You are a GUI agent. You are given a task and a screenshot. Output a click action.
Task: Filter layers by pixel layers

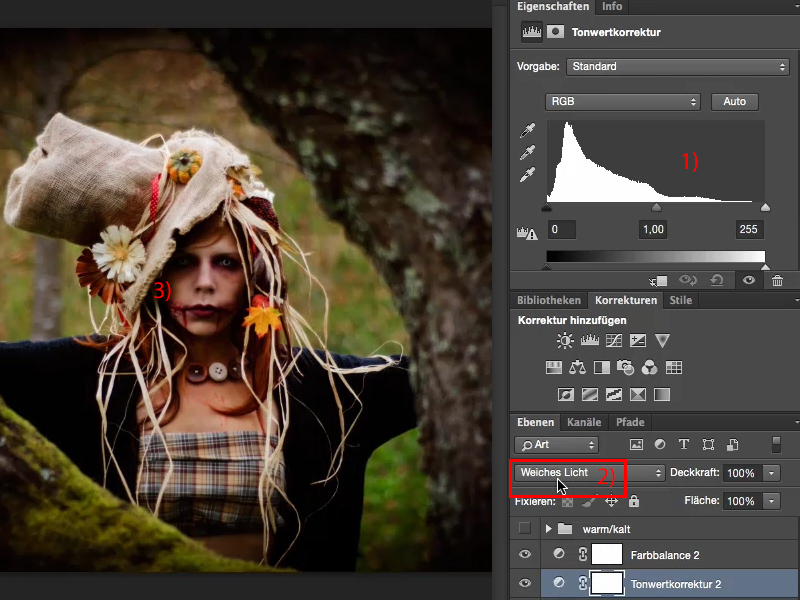click(636, 444)
